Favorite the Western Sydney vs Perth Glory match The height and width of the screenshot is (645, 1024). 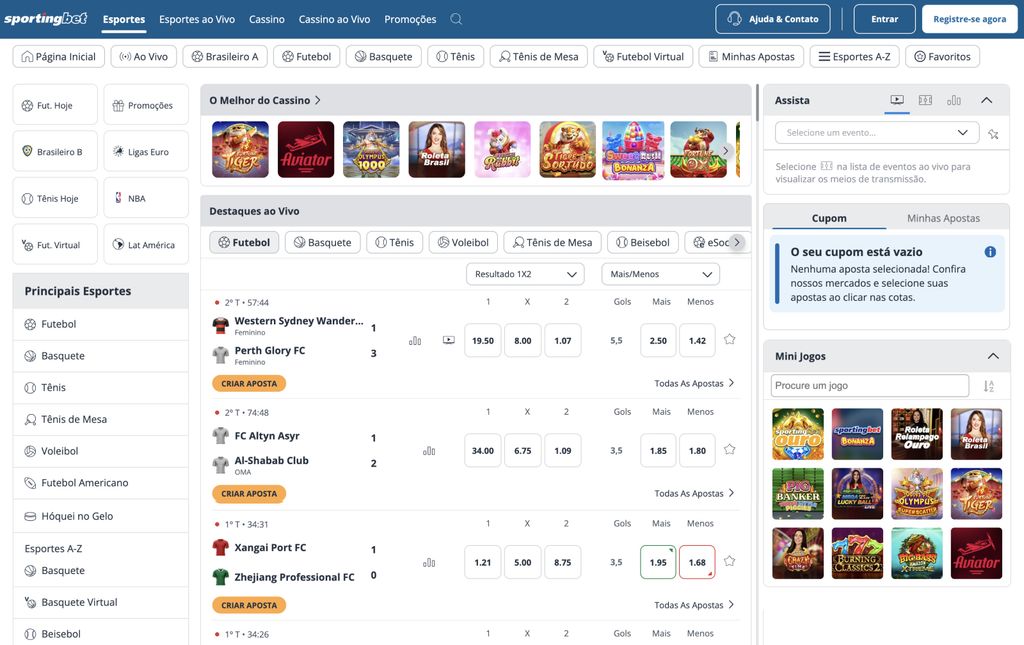(x=729, y=340)
